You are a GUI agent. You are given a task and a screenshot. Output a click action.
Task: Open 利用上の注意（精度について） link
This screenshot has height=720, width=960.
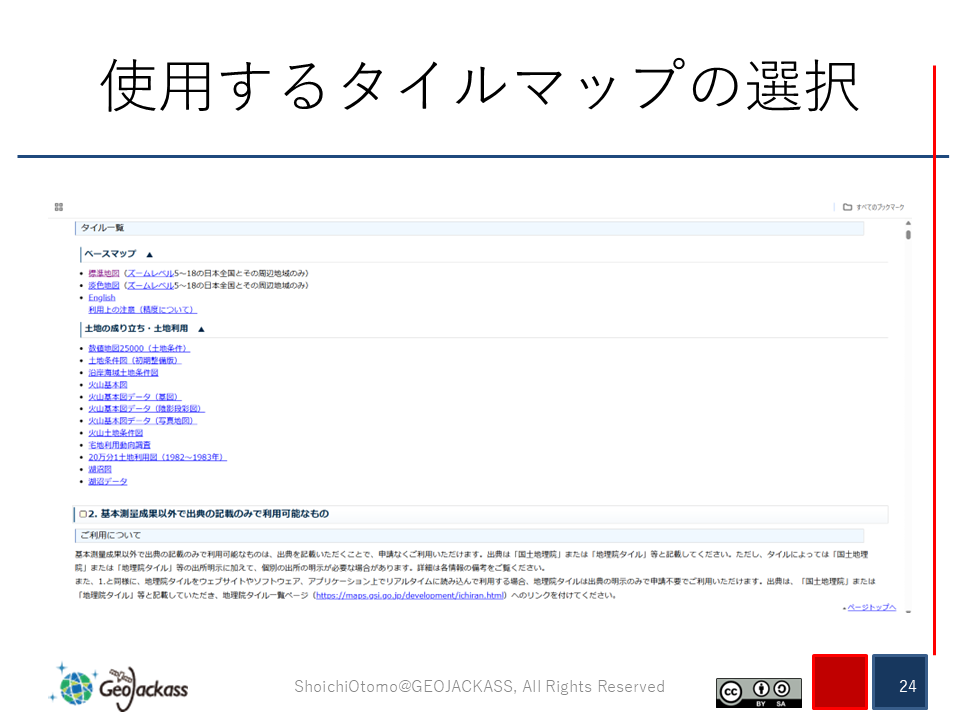(142, 310)
